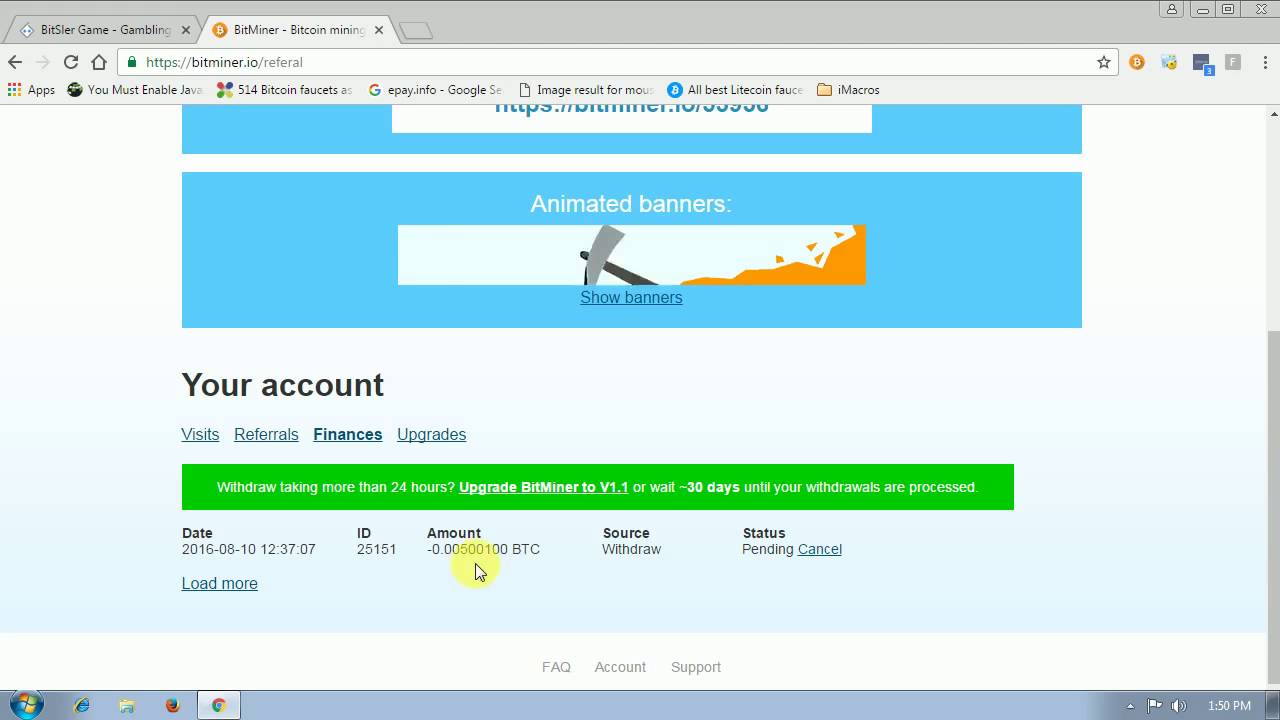Image resolution: width=1280 pixels, height=720 pixels.
Task: Open the browser home page icon
Action: 99,62
